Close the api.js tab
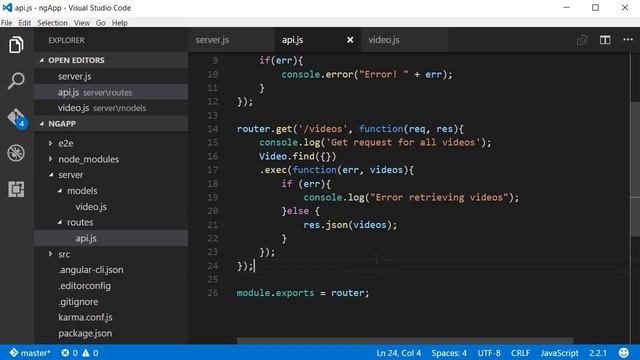This screenshot has width=640, height=360. [350, 40]
